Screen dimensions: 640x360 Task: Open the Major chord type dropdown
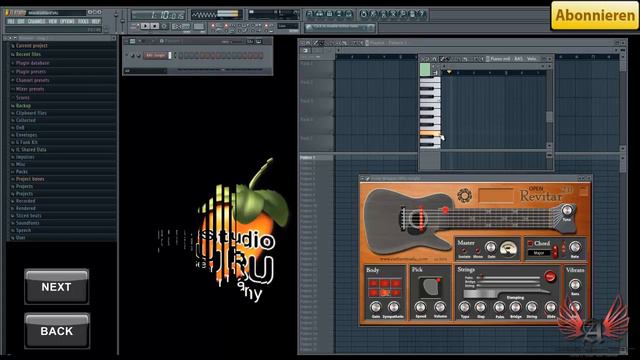540,253
